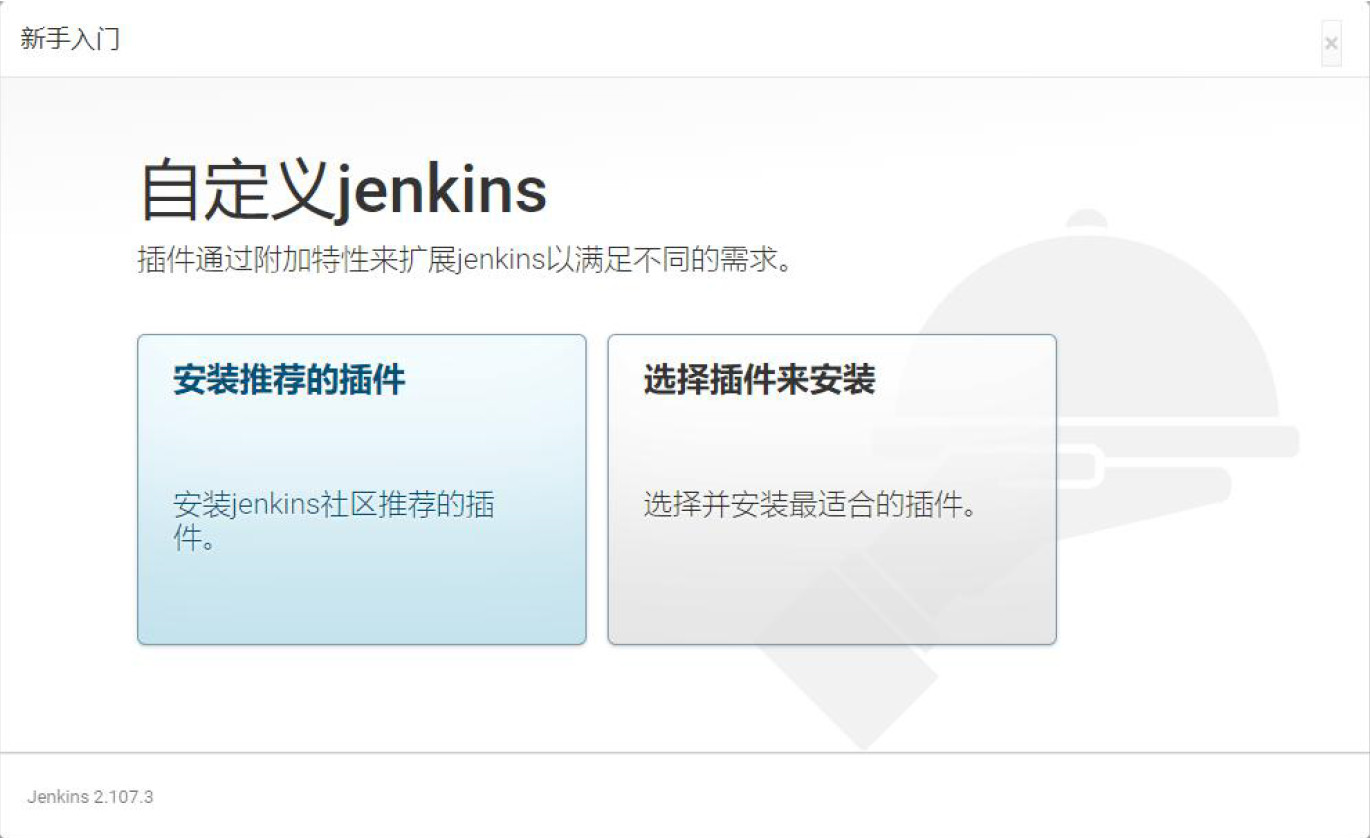This screenshot has width=1370, height=838.
Task: Click the dialog footer bar
Action: [x=685, y=795]
